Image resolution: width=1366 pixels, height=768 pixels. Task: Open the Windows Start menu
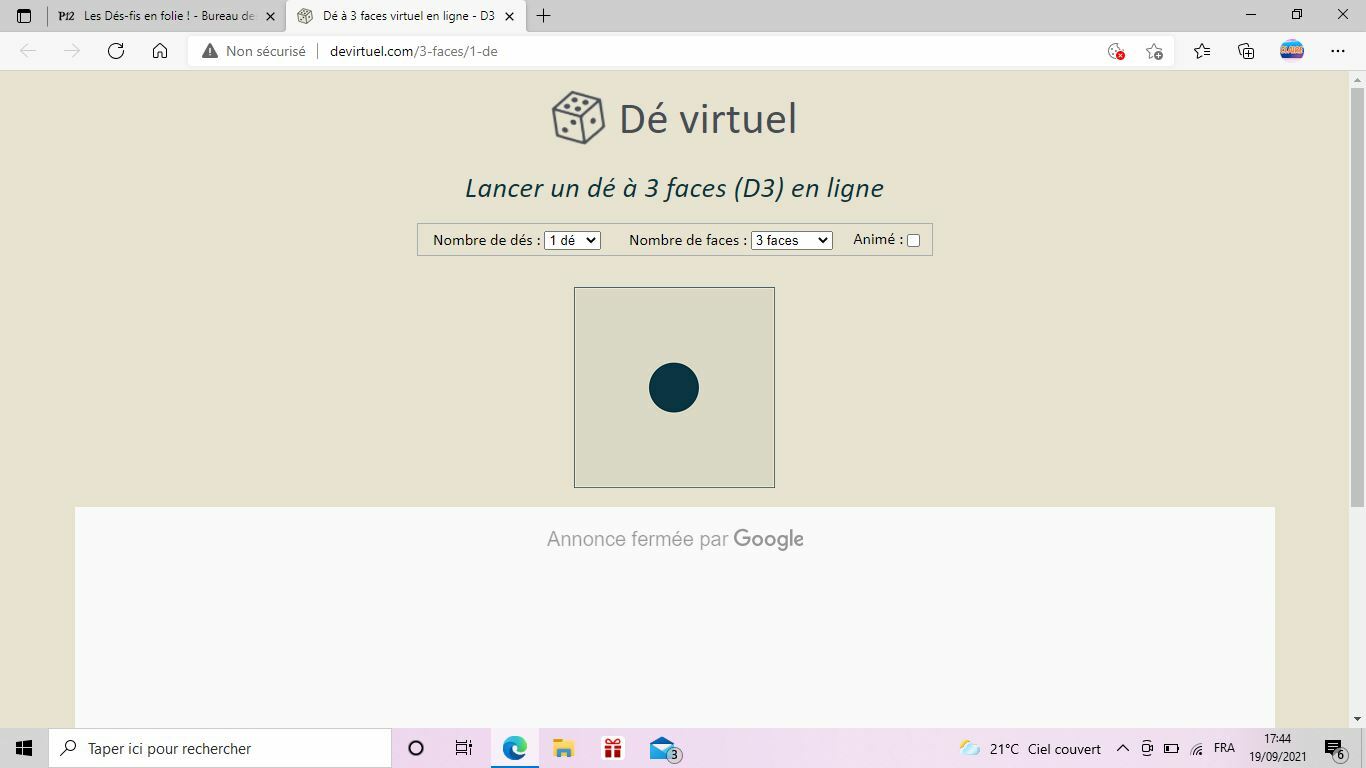[x=24, y=748]
